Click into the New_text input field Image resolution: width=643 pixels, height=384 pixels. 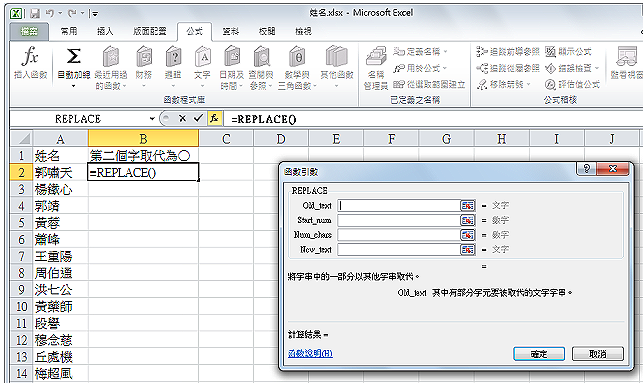pyautogui.click(x=399, y=249)
